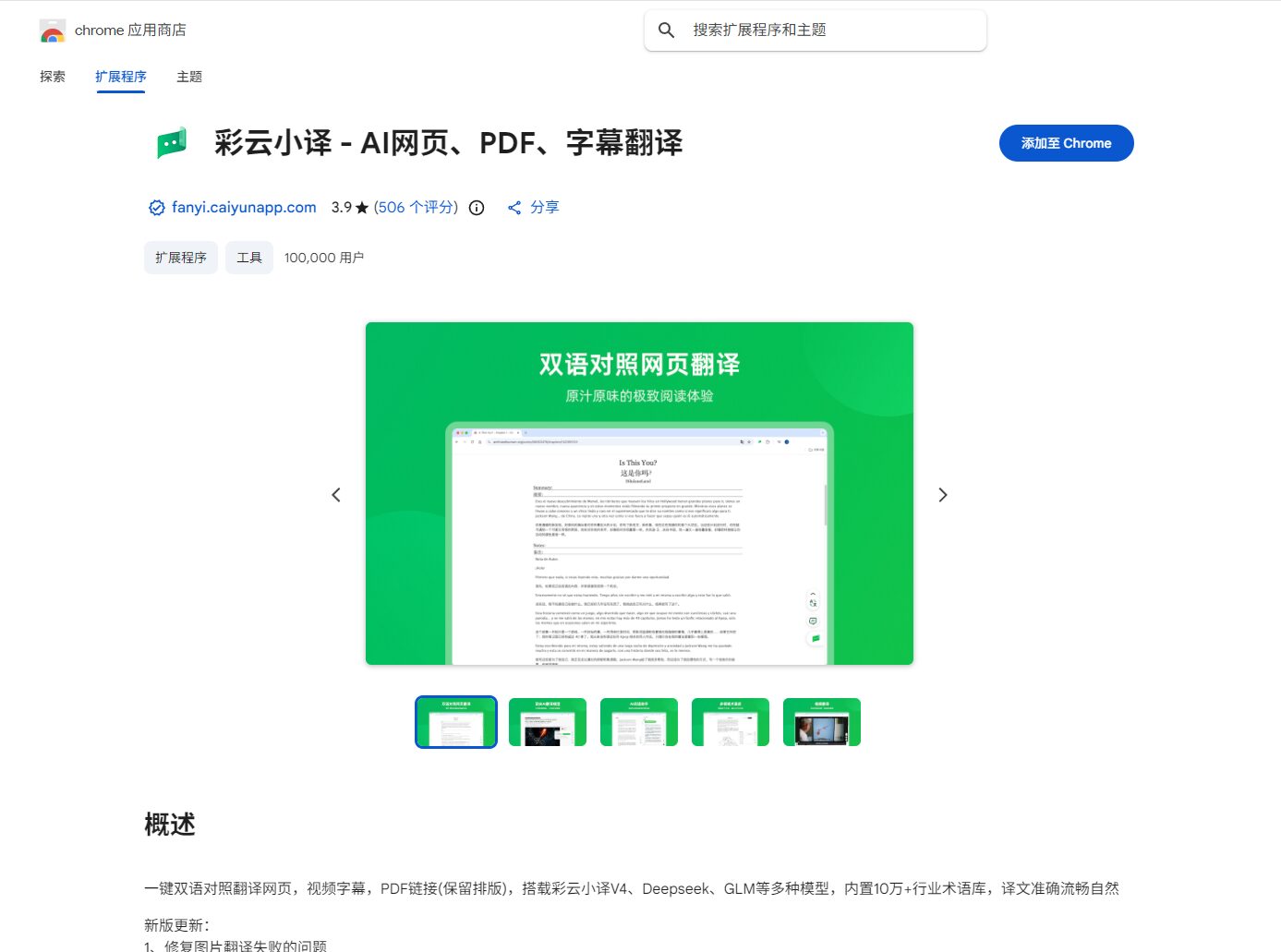Advance the carousel with the right arrow
Image resolution: width=1281 pixels, height=952 pixels.
pos(943,495)
